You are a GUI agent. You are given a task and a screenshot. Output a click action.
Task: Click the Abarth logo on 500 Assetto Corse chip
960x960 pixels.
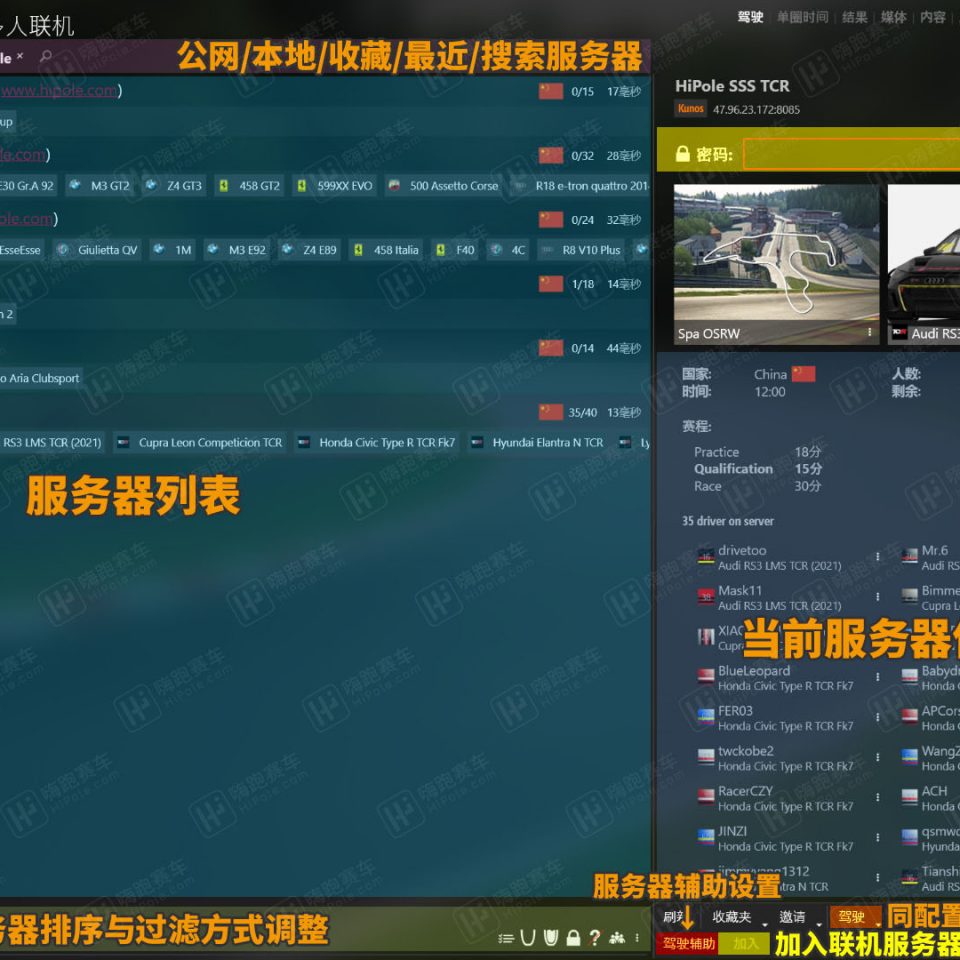[x=394, y=185]
